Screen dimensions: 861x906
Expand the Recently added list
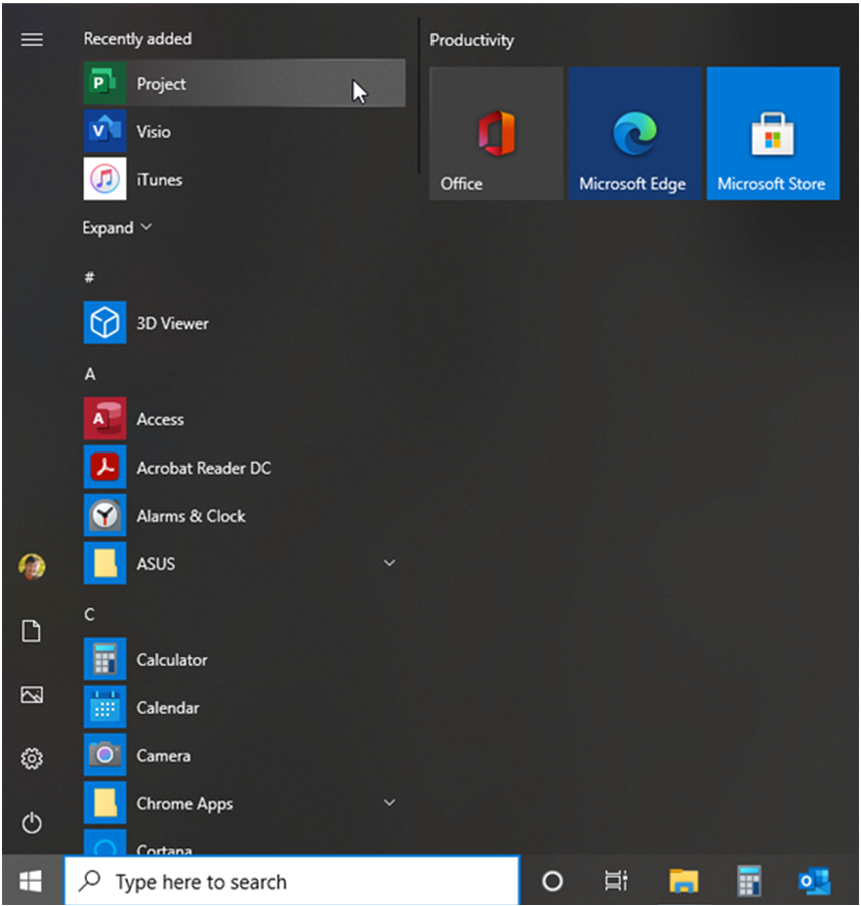(117, 228)
